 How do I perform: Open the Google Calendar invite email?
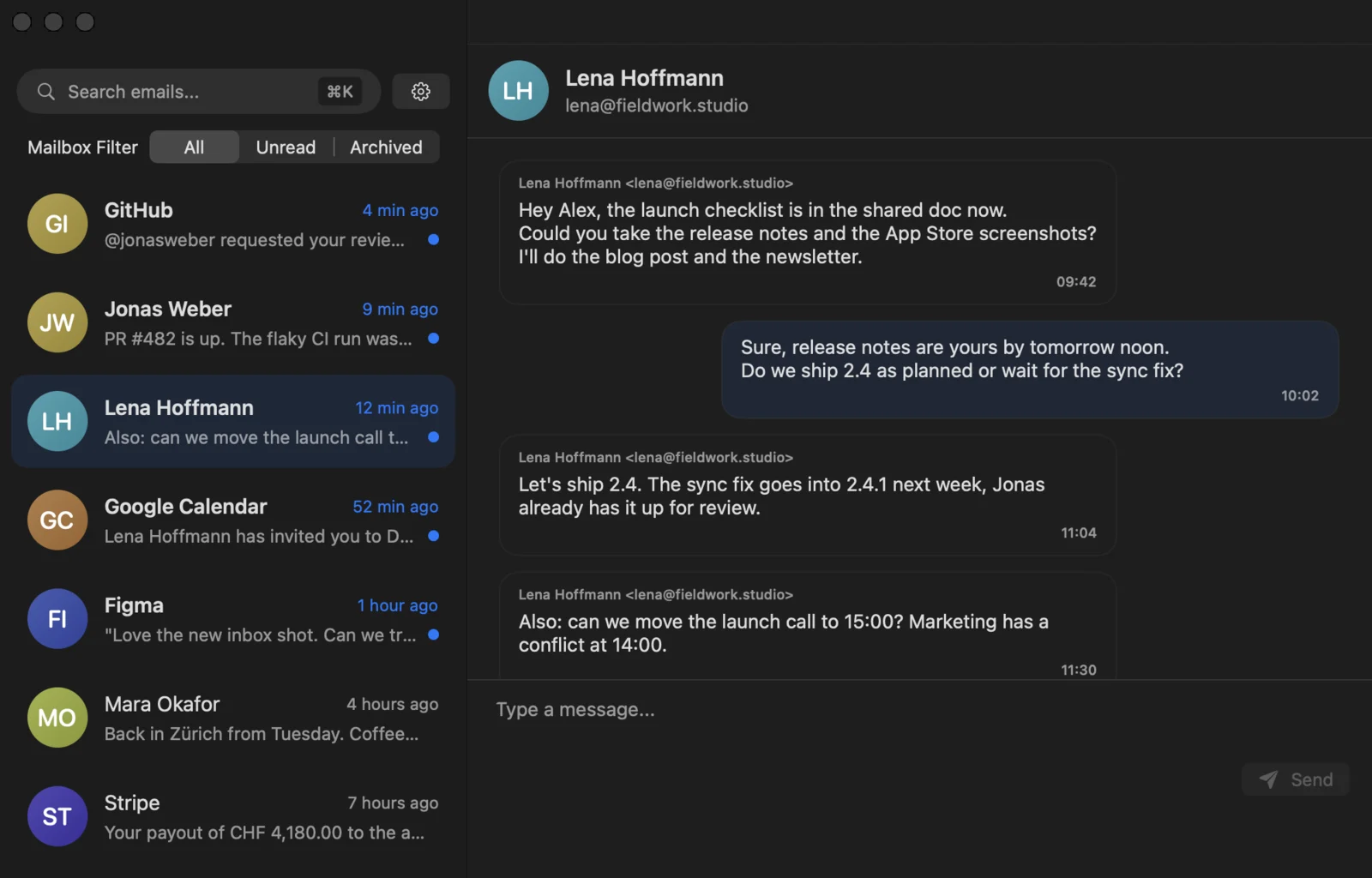pos(232,520)
